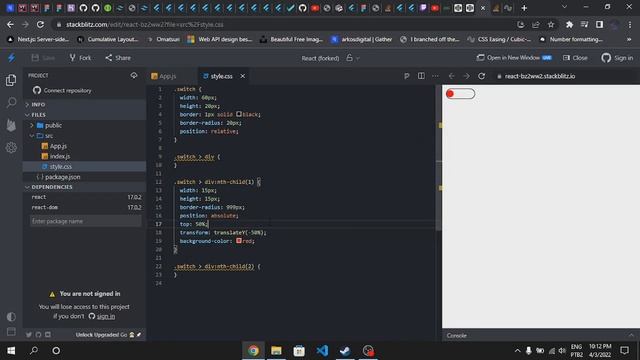
Task: Open the editor more options ellipsis
Action: 436,76
